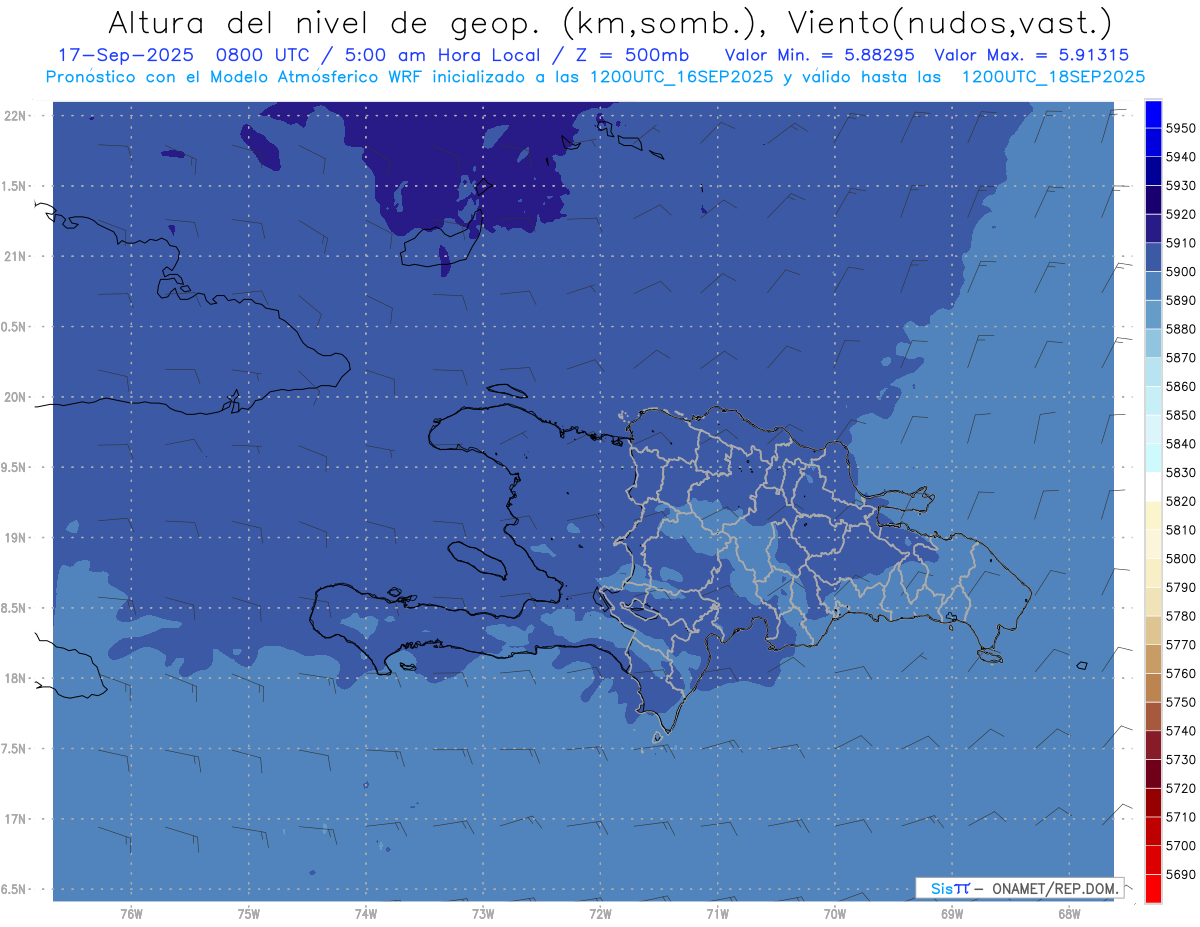
Task: Click the 5950 colorbar label
Action: click(1180, 128)
